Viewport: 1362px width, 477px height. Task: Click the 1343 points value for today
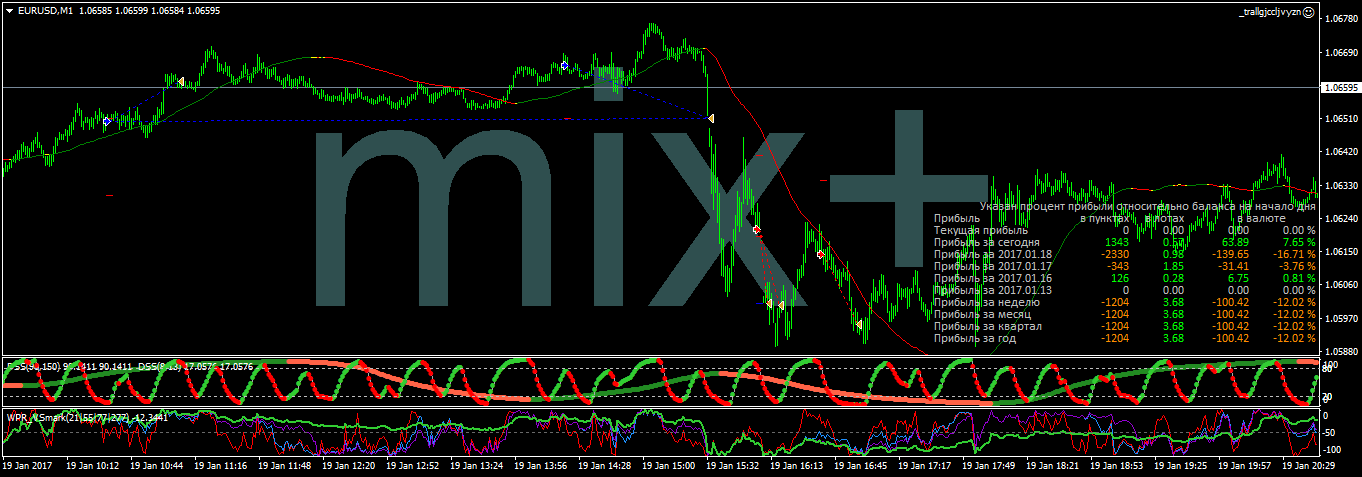[x=1117, y=242]
